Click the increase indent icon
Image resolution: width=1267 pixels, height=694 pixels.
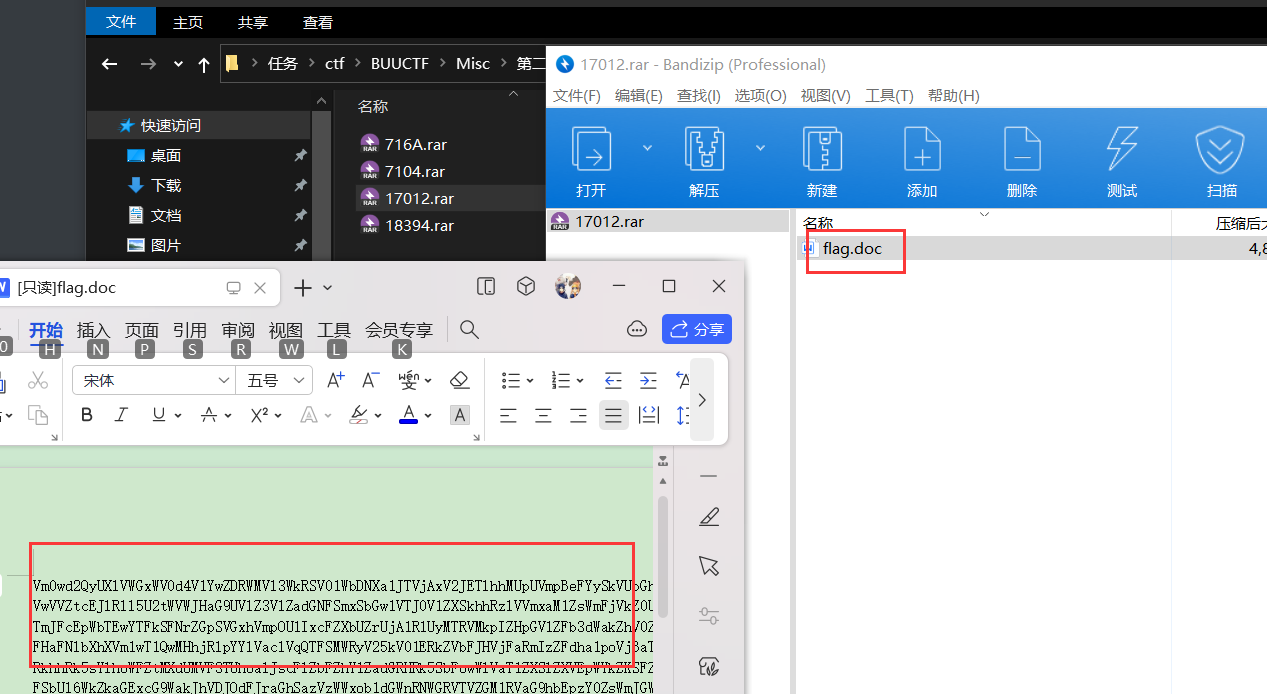[648, 380]
